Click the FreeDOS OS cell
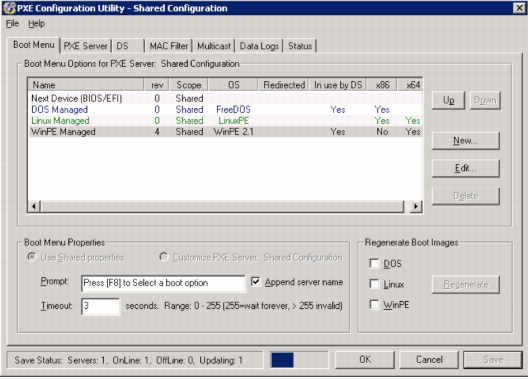Image resolution: width=530 pixels, height=379 pixels. (233, 110)
